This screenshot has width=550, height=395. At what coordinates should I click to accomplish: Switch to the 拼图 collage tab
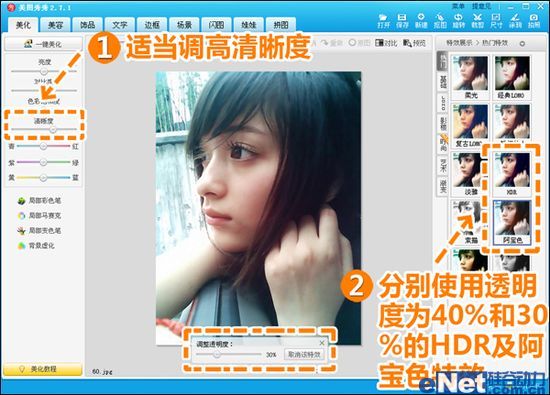281,25
